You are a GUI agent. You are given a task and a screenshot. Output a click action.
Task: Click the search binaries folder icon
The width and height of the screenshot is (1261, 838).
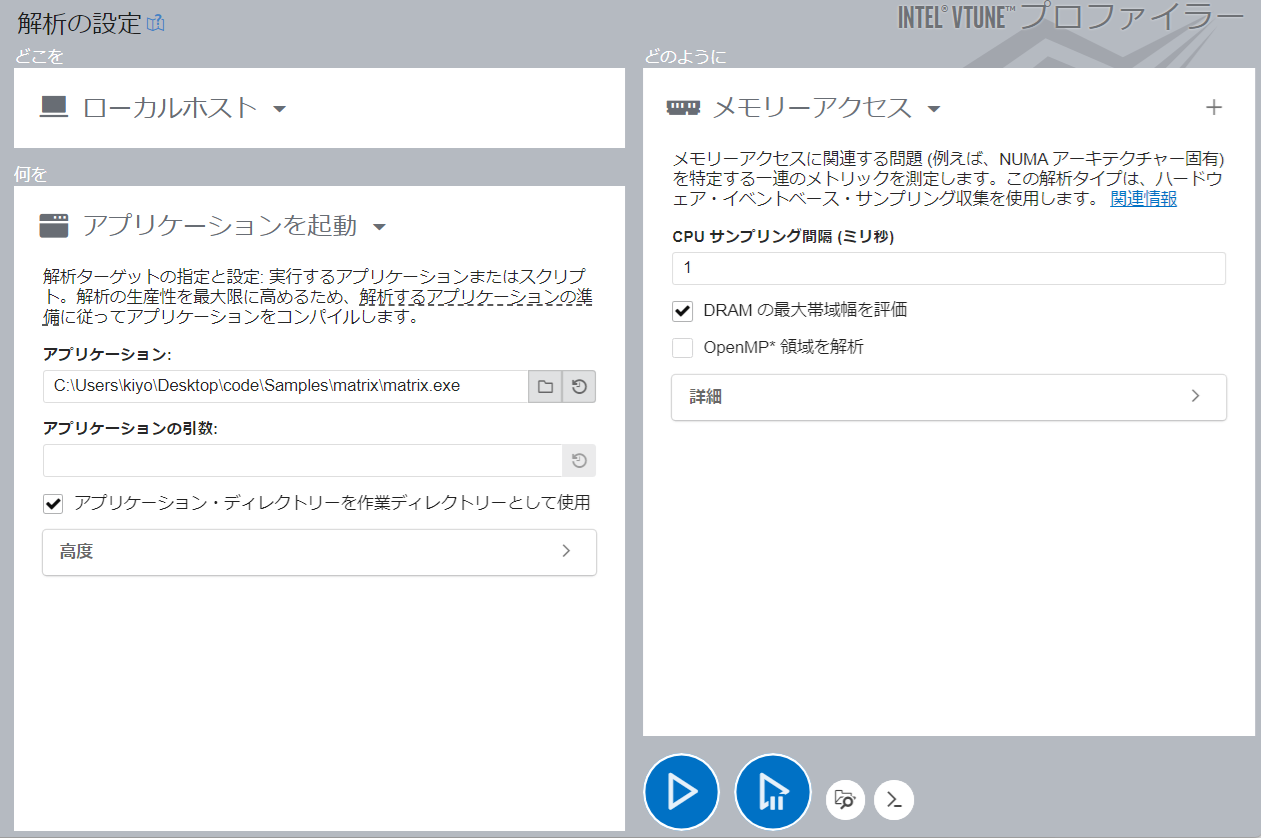coord(845,799)
